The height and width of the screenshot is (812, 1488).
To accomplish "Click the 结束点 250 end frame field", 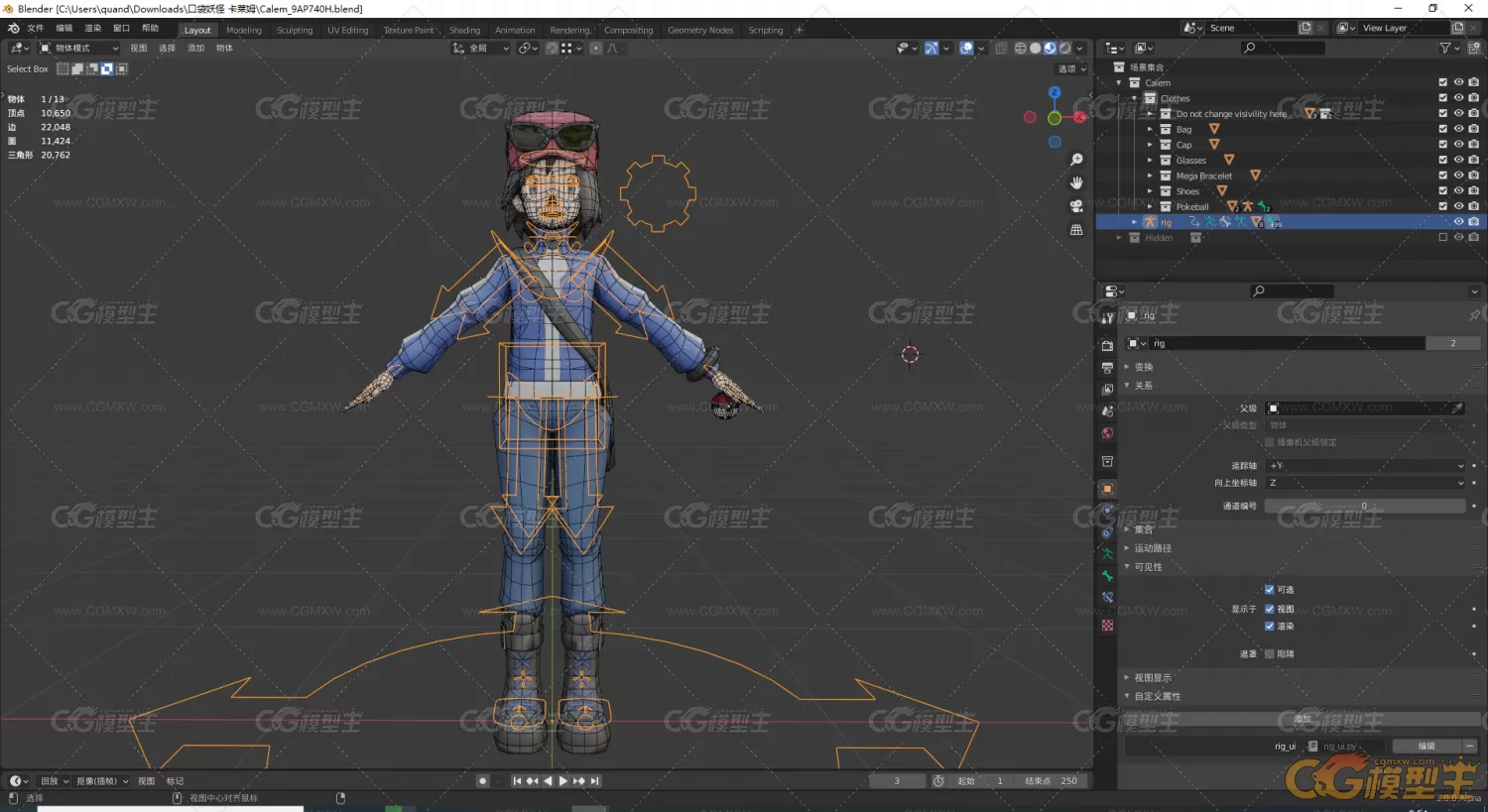I will (x=1052, y=781).
